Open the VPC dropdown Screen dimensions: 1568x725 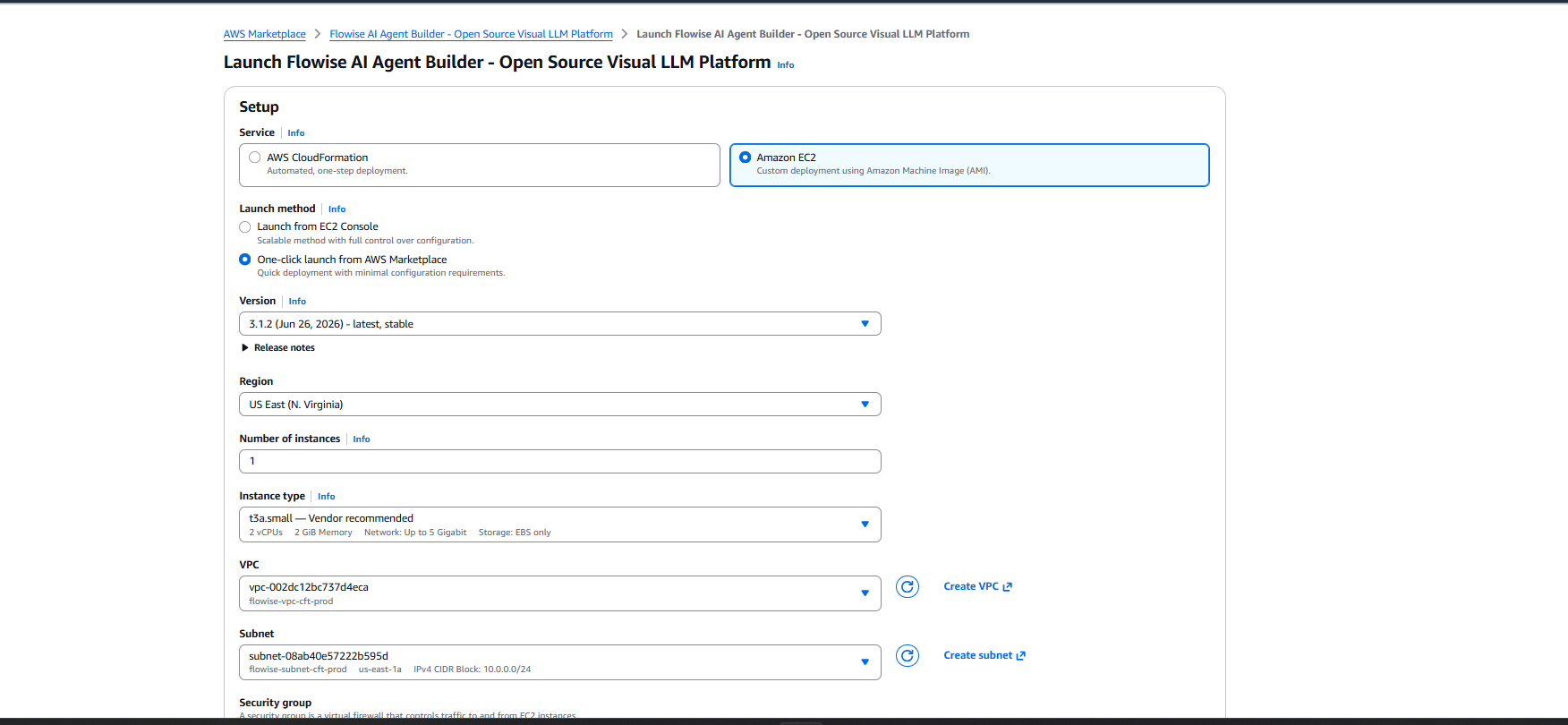560,593
